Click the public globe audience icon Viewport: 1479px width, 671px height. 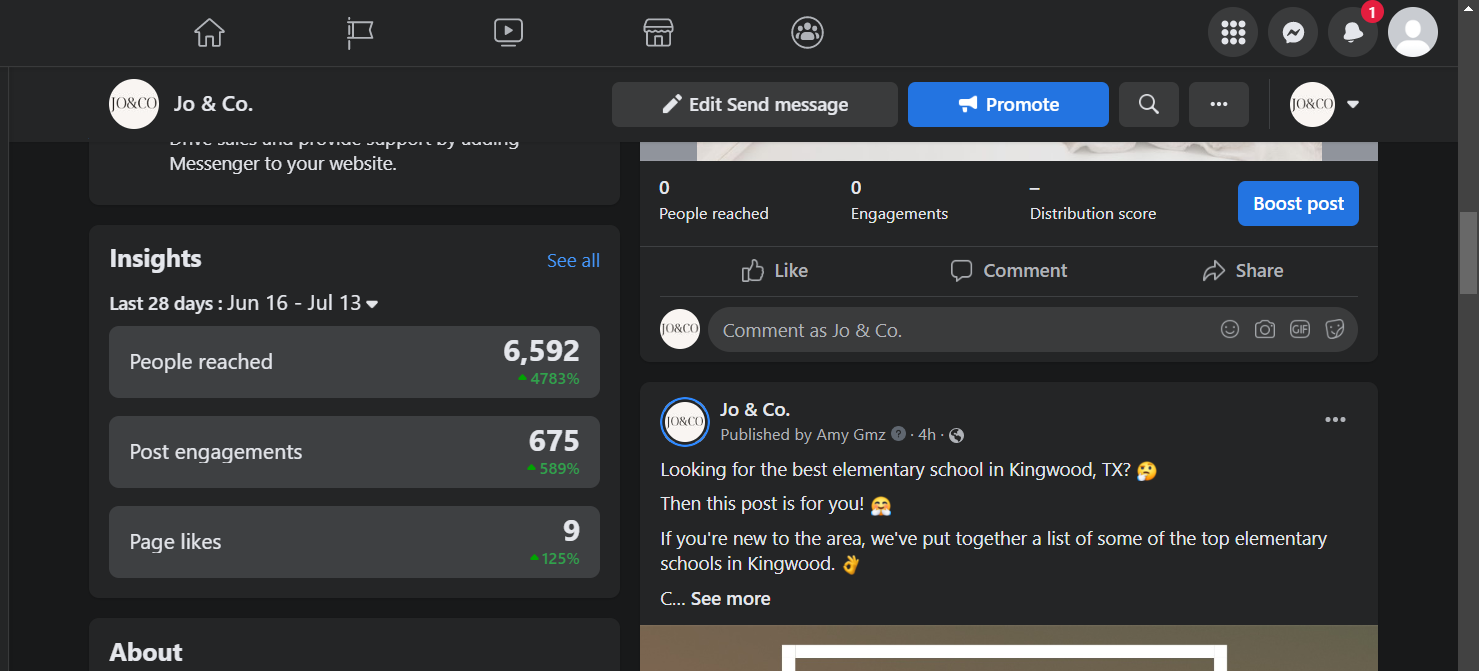click(x=957, y=435)
